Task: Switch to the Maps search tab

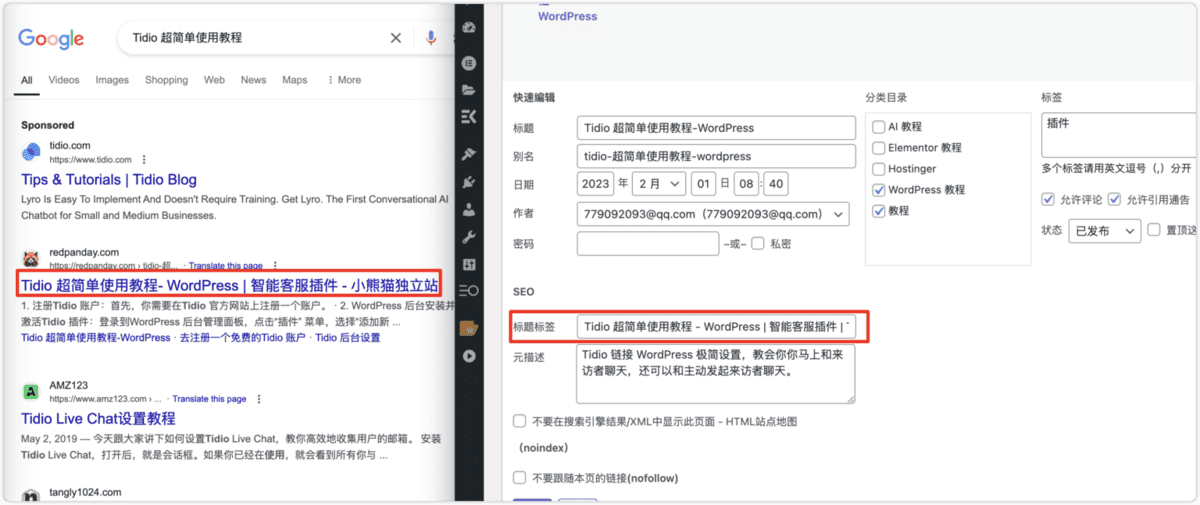Action: click(294, 80)
